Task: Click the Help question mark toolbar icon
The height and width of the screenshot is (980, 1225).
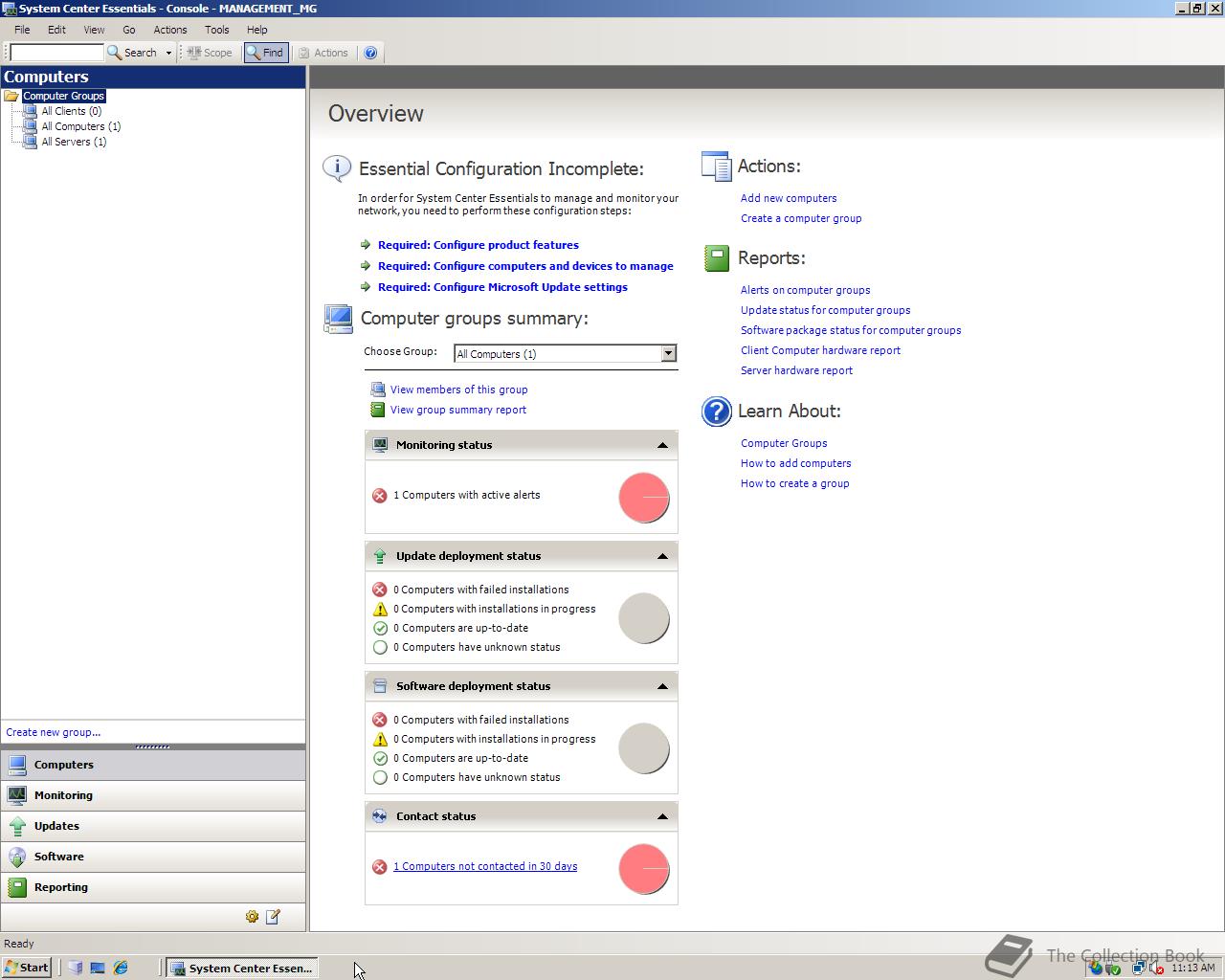Action: point(371,53)
